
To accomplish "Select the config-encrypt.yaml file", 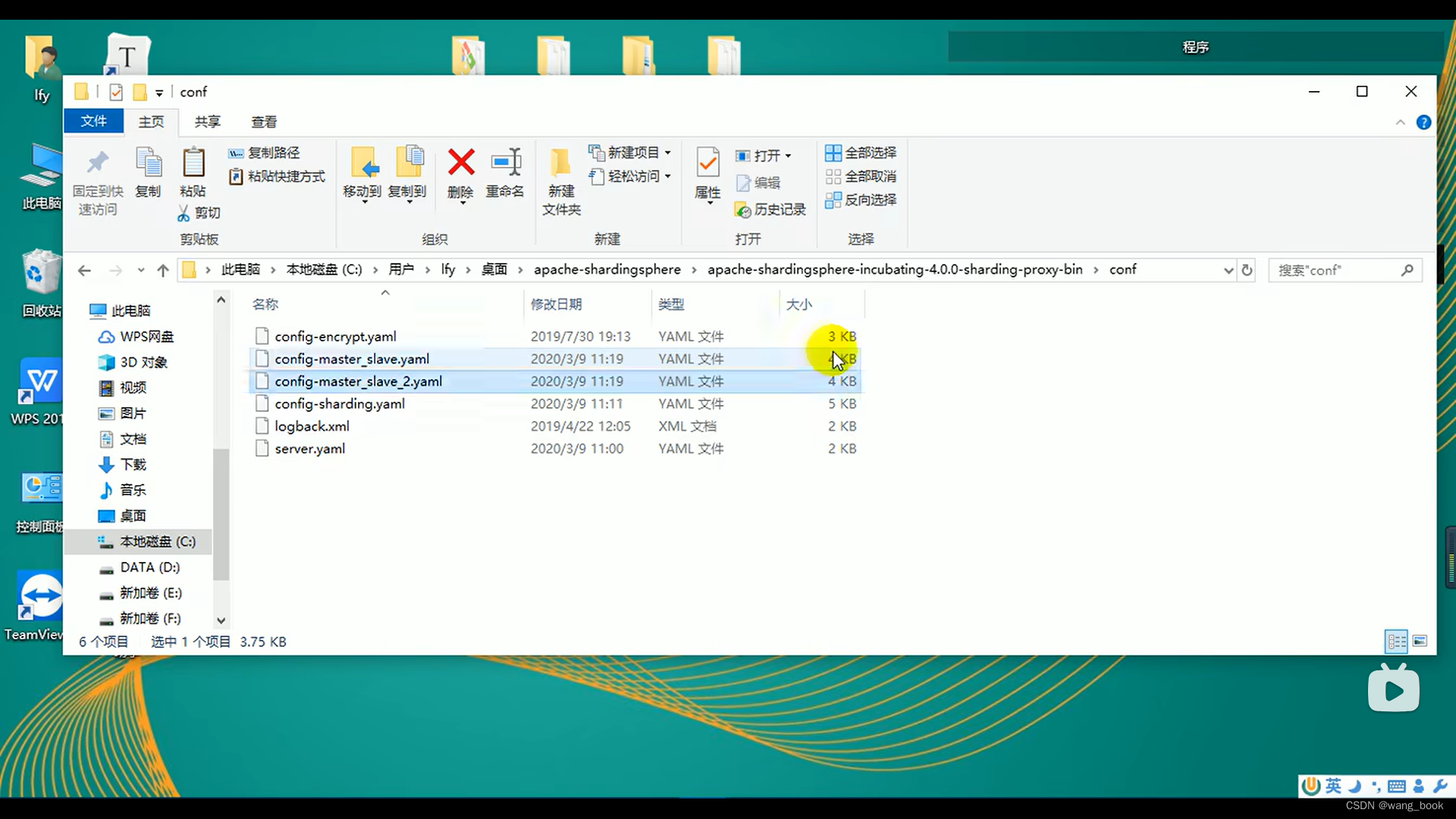I will click(555, 336).
